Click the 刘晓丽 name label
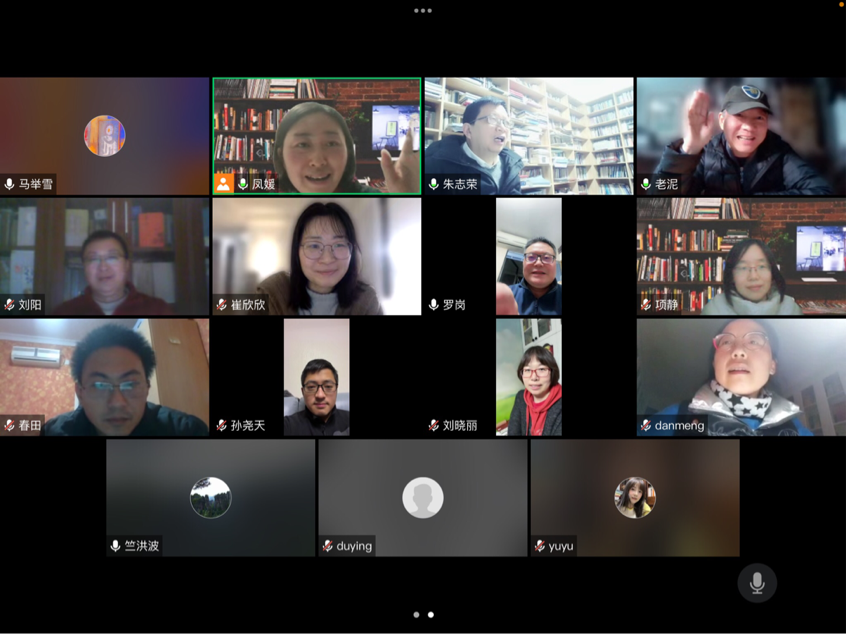The width and height of the screenshot is (846, 634). click(460, 426)
